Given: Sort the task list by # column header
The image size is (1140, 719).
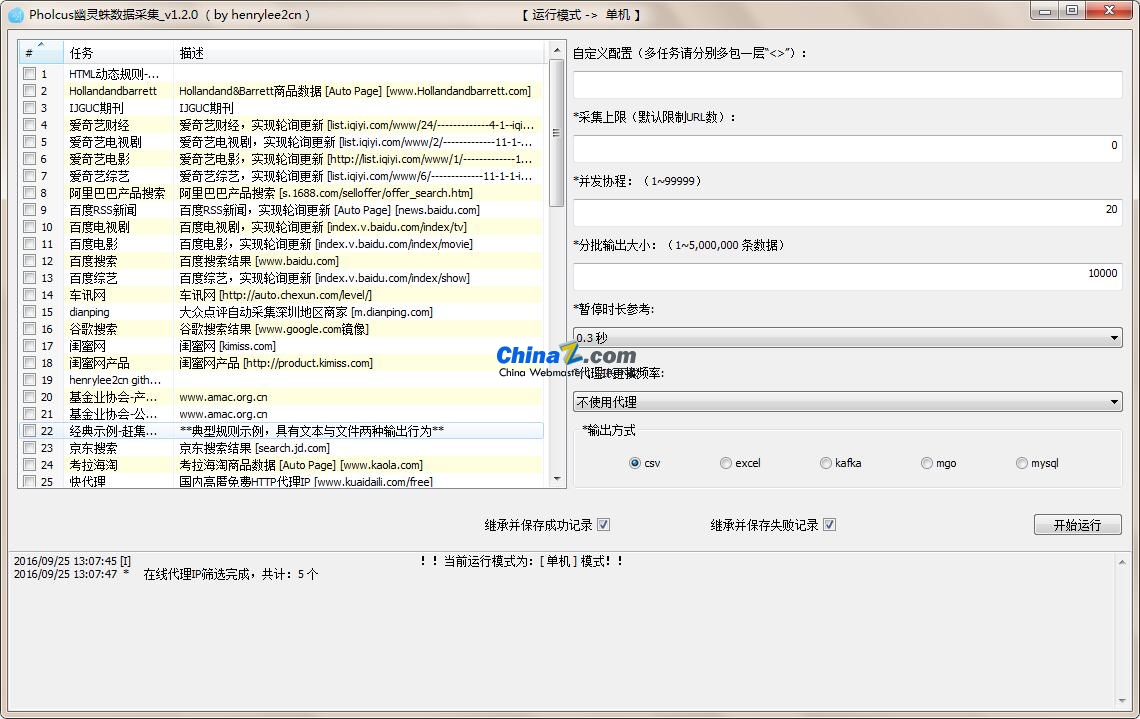Looking at the screenshot, I should pyautogui.click(x=41, y=52).
